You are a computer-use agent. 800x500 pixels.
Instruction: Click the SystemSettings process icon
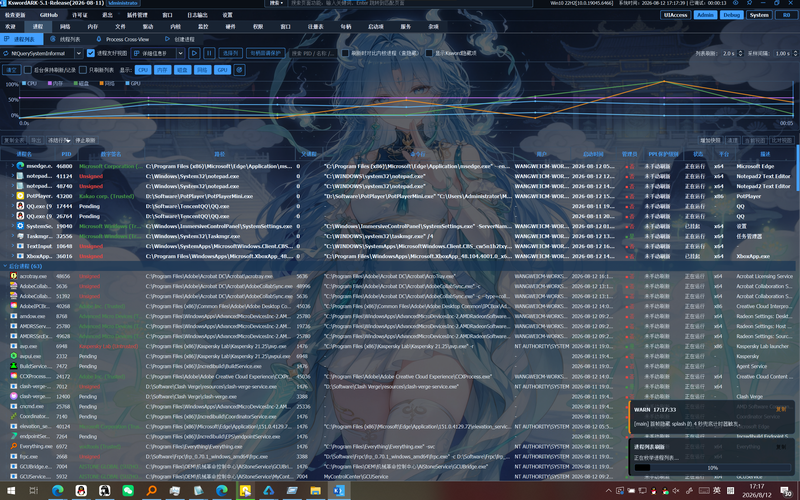20,226
